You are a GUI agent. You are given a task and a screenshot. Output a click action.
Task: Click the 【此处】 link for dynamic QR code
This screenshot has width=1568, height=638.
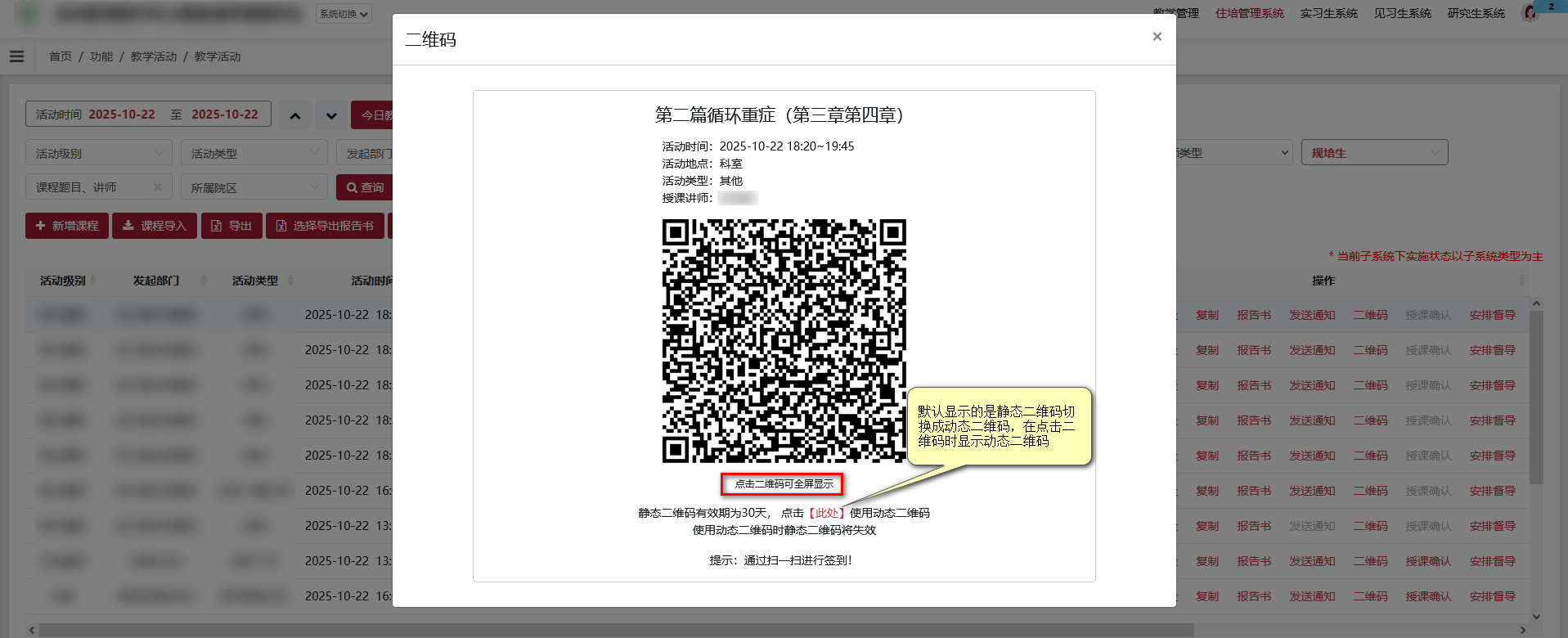827,513
